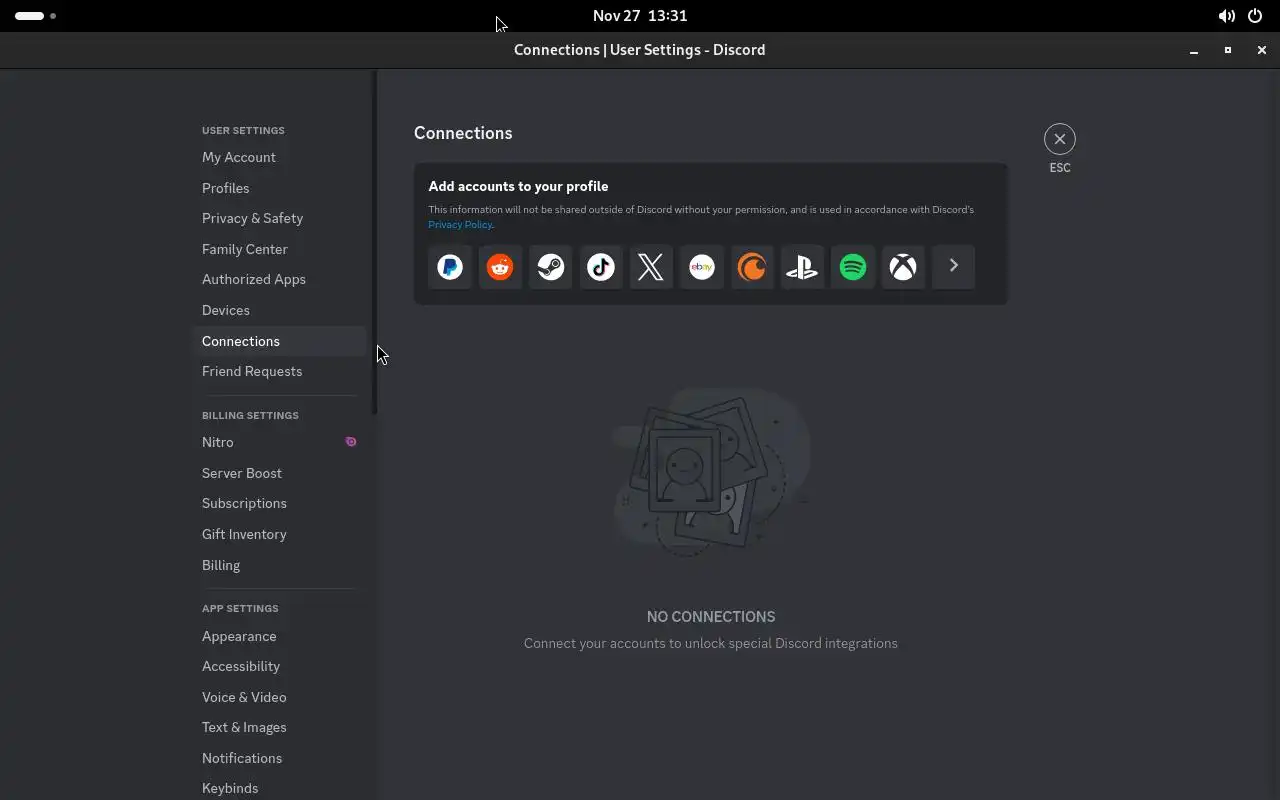Viewport: 1280px width, 800px height.
Task: Go to Profiles settings
Action: pos(279,188)
